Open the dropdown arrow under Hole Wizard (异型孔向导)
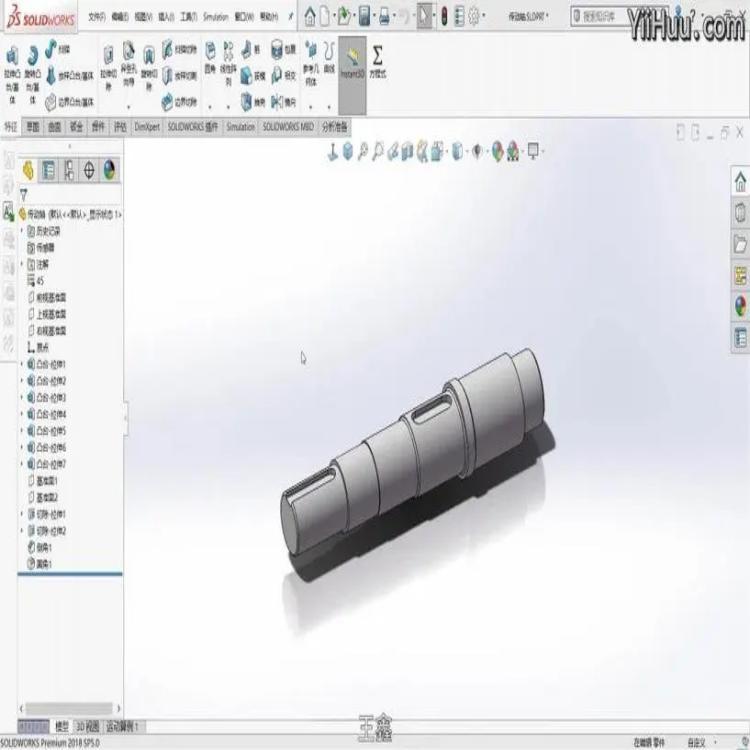 click(x=128, y=107)
